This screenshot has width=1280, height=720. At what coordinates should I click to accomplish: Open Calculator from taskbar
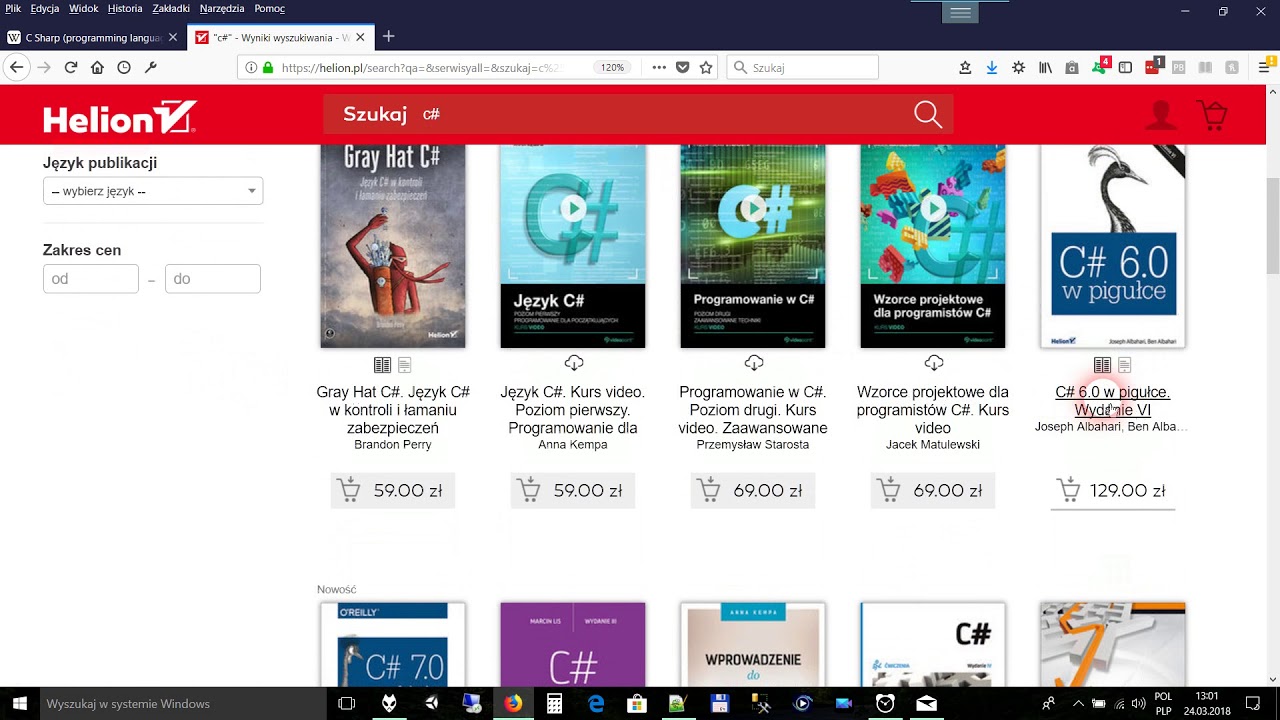pos(554,703)
